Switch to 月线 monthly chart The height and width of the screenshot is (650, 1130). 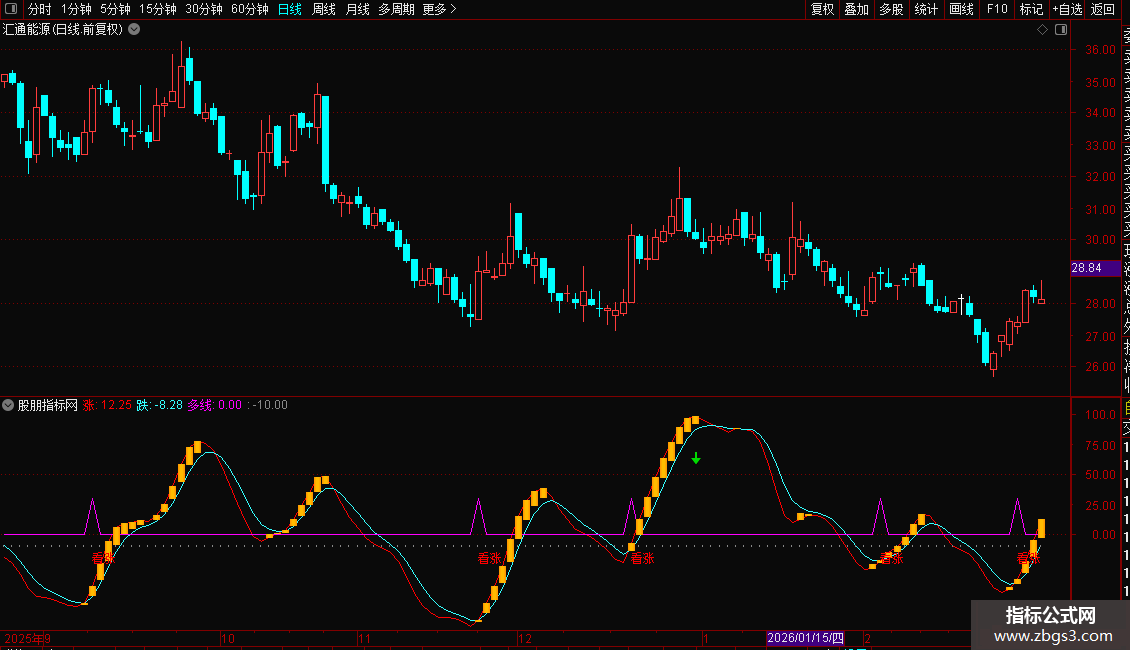[x=357, y=9]
